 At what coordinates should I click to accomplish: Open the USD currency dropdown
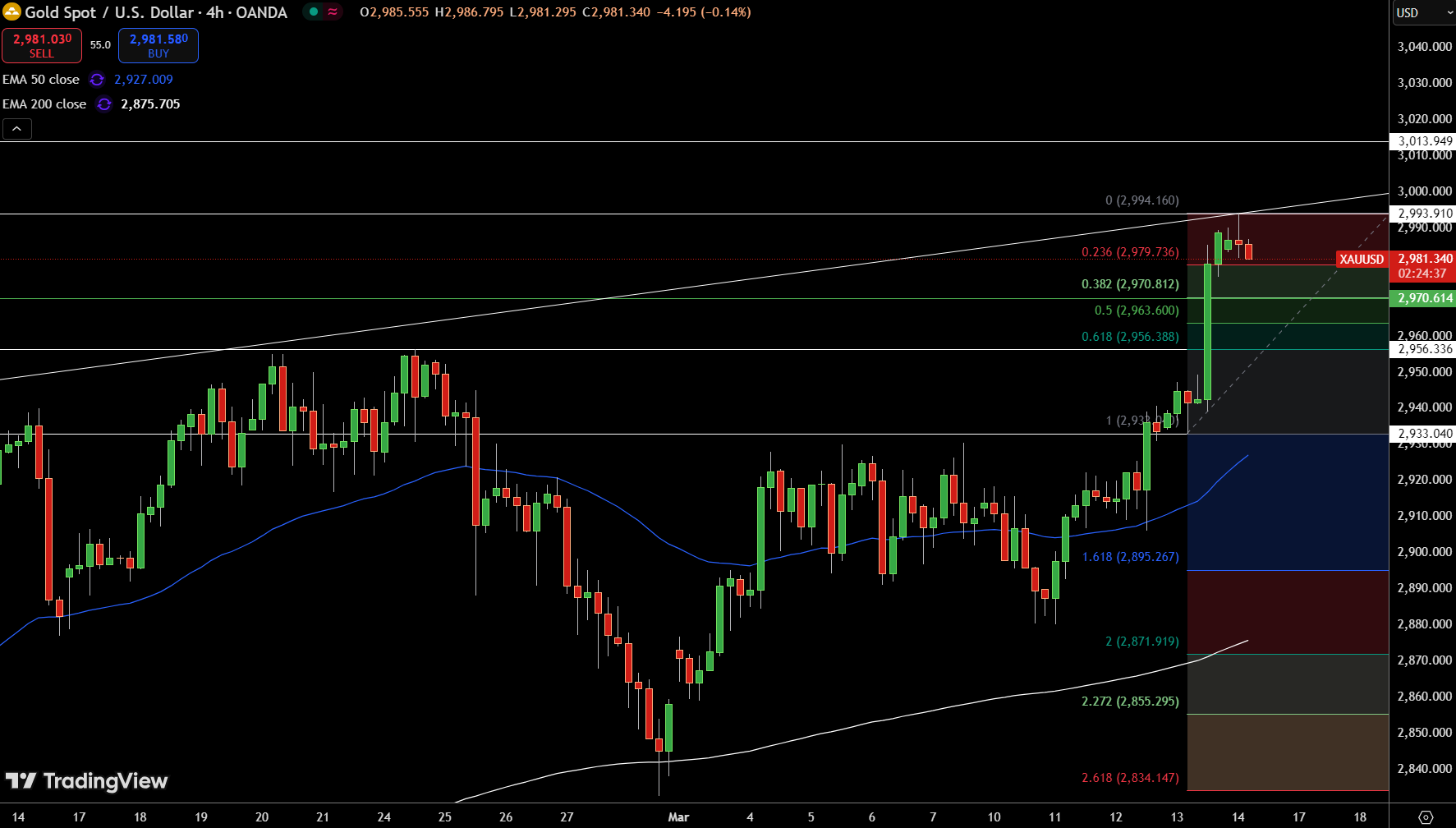1423,12
